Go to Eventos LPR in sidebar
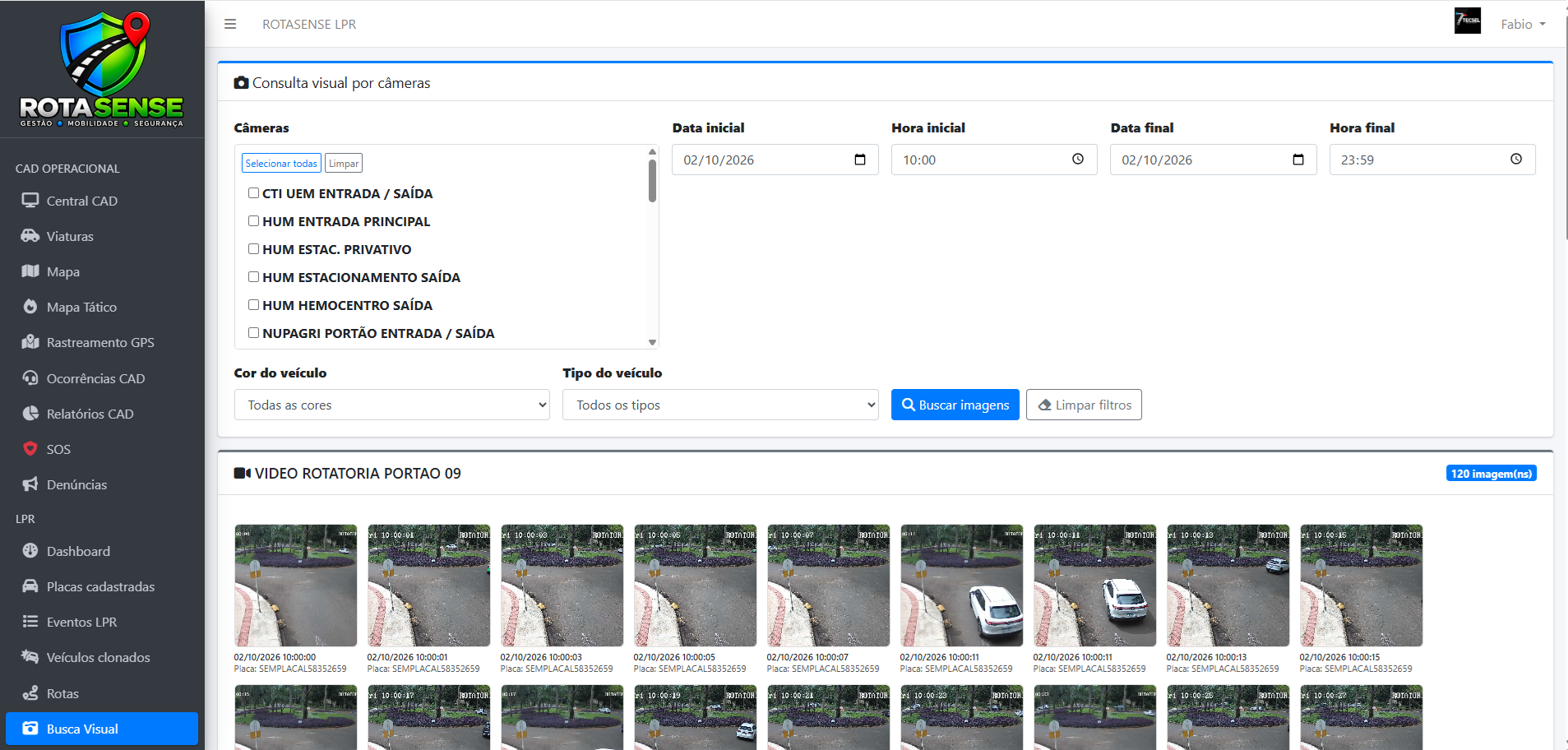1568x750 pixels. [x=81, y=622]
